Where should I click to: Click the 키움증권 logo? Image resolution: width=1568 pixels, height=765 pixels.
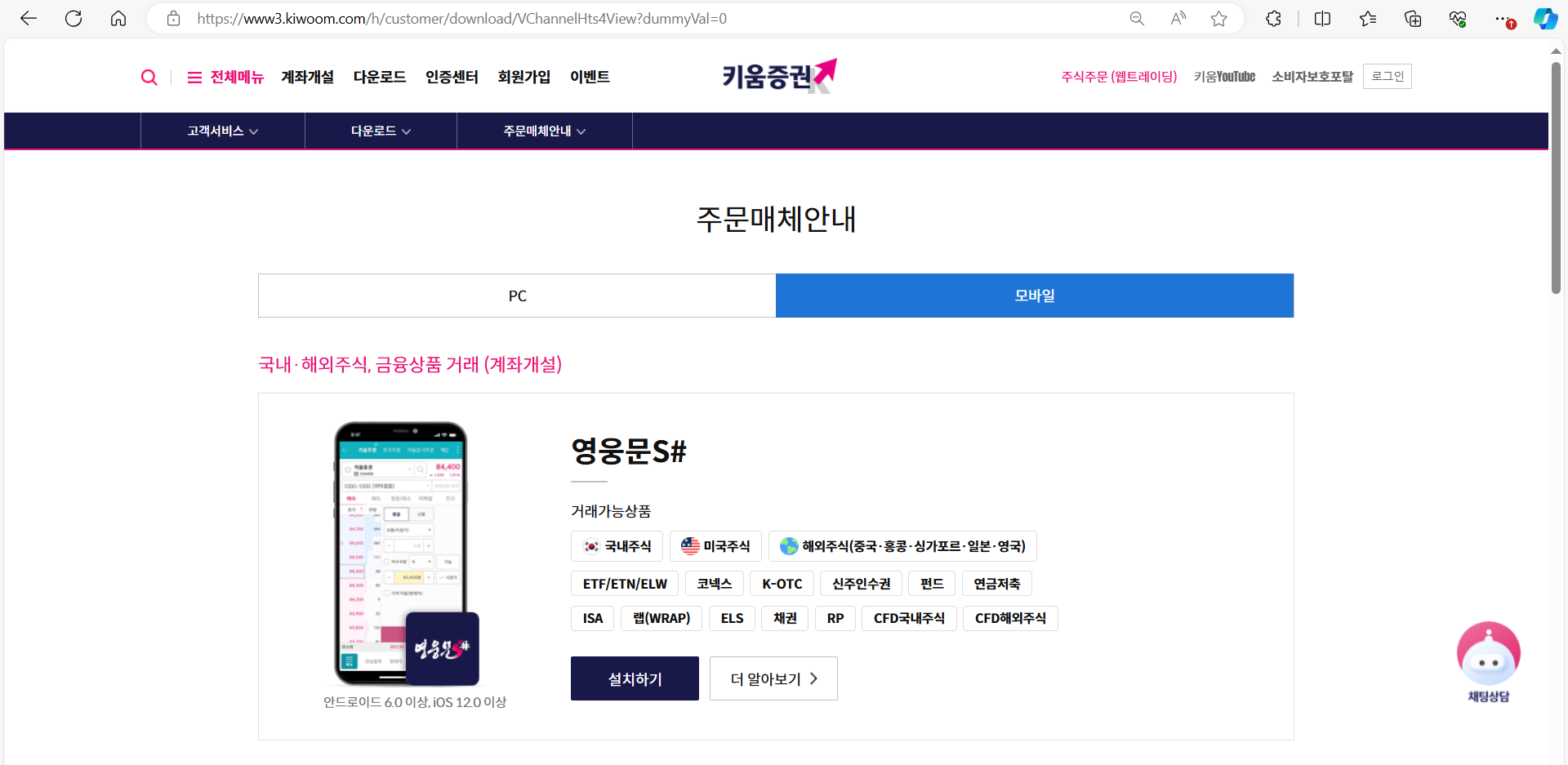click(x=780, y=76)
